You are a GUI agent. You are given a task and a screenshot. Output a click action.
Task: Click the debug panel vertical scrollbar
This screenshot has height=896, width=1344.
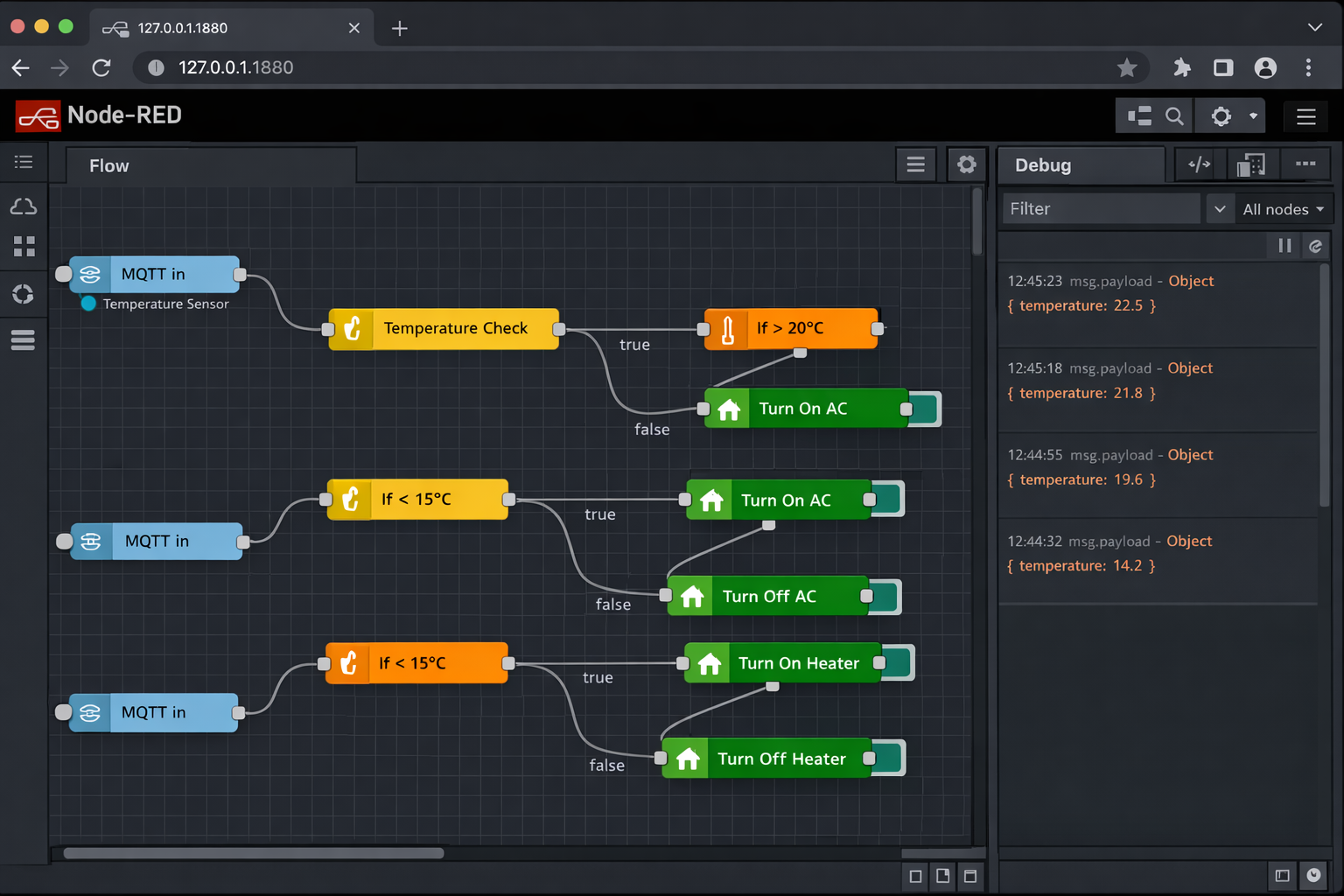[1325, 385]
